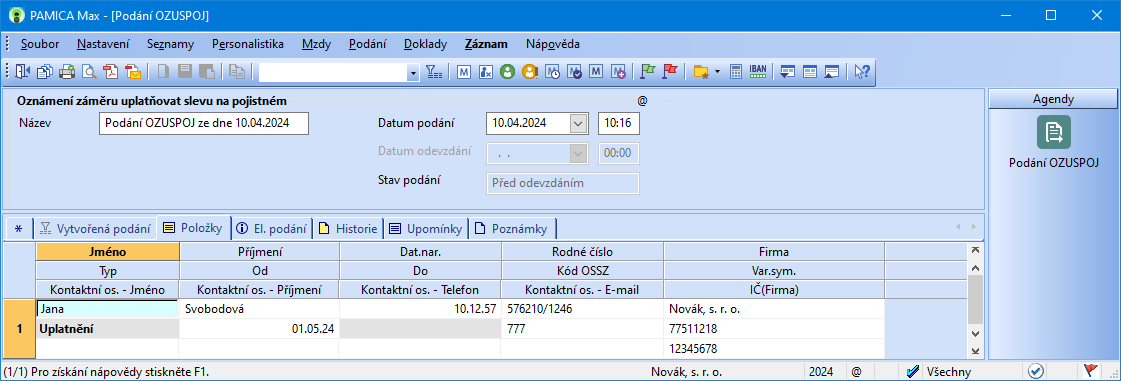Click the PDF export icon
Viewport: 1121px width, 381px height.
[x=111, y=71]
